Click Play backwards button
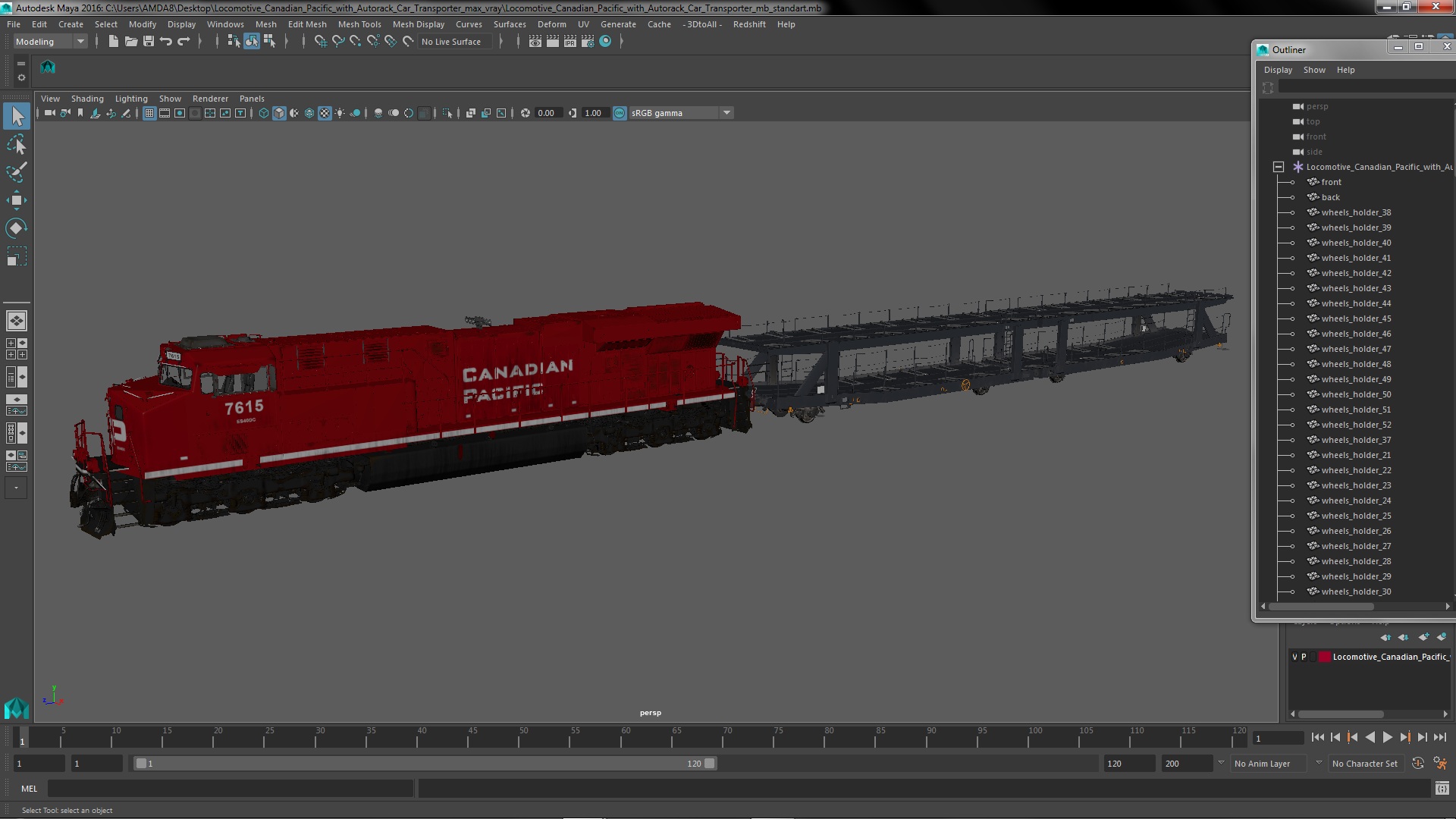Viewport: 1456px width, 819px height. 1370,737
